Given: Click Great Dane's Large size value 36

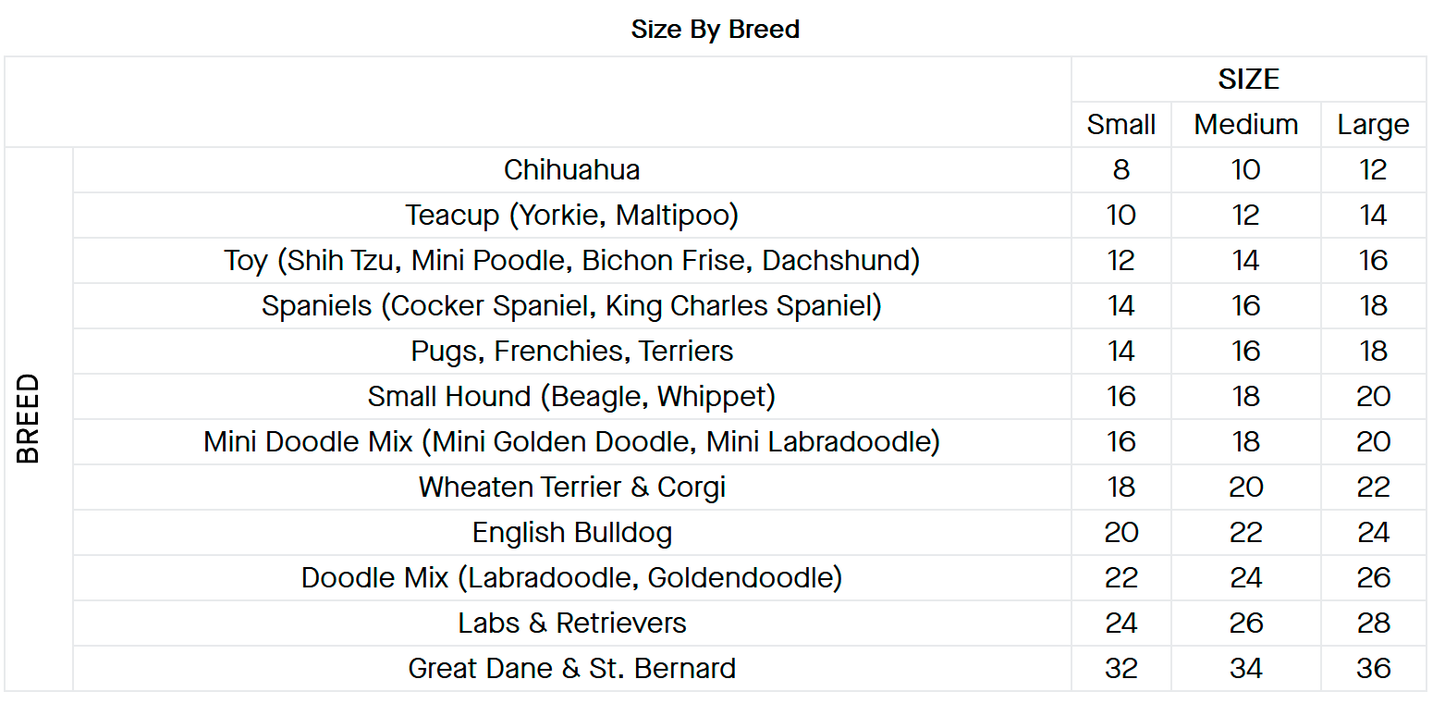Looking at the screenshot, I should (x=1373, y=668).
